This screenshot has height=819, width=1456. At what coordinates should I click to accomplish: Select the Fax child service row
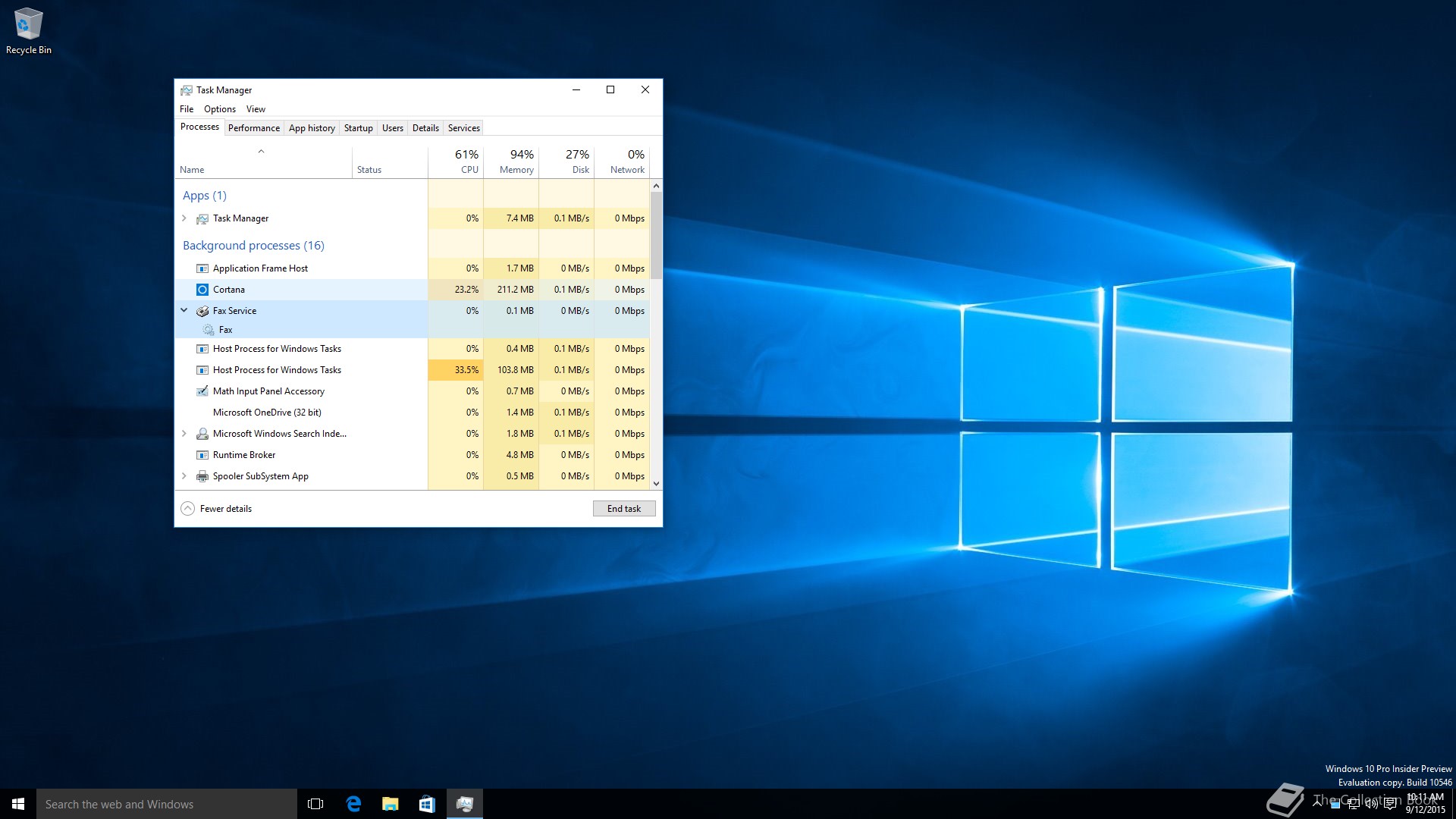click(x=413, y=330)
